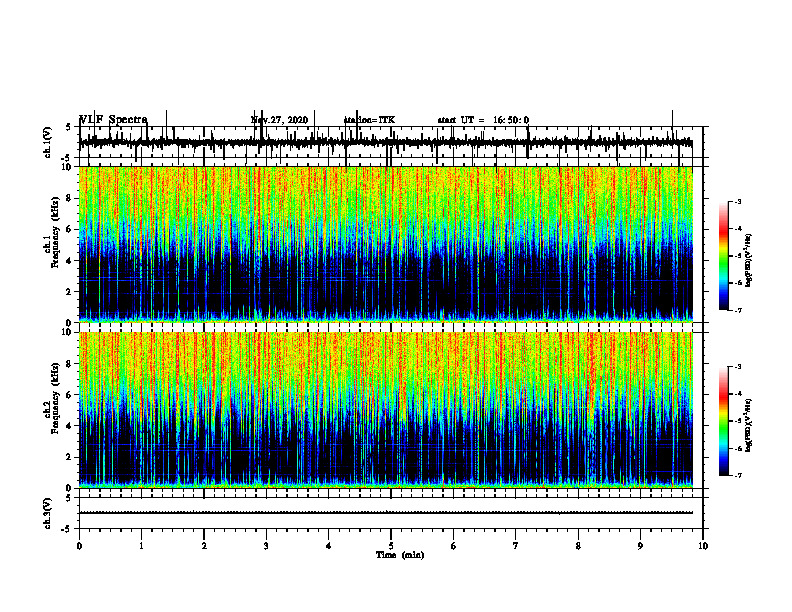792x612 pixels.
Task: Click the ch.2 spectrogram color scale bar
Action: click(723, 421)
